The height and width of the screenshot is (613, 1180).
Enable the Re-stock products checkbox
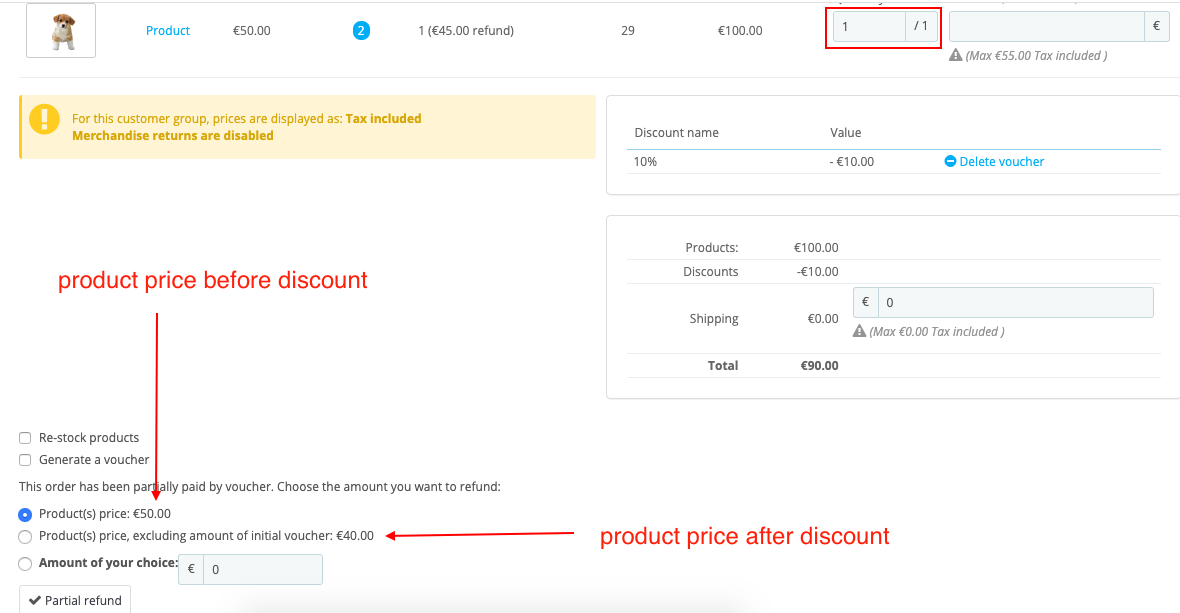click(x=24, y=437)
